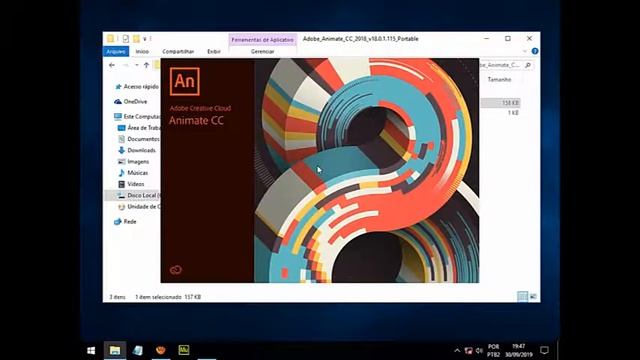Select the file size cell showing 158 KB
The image size is (640, 360).
point(510,103)
